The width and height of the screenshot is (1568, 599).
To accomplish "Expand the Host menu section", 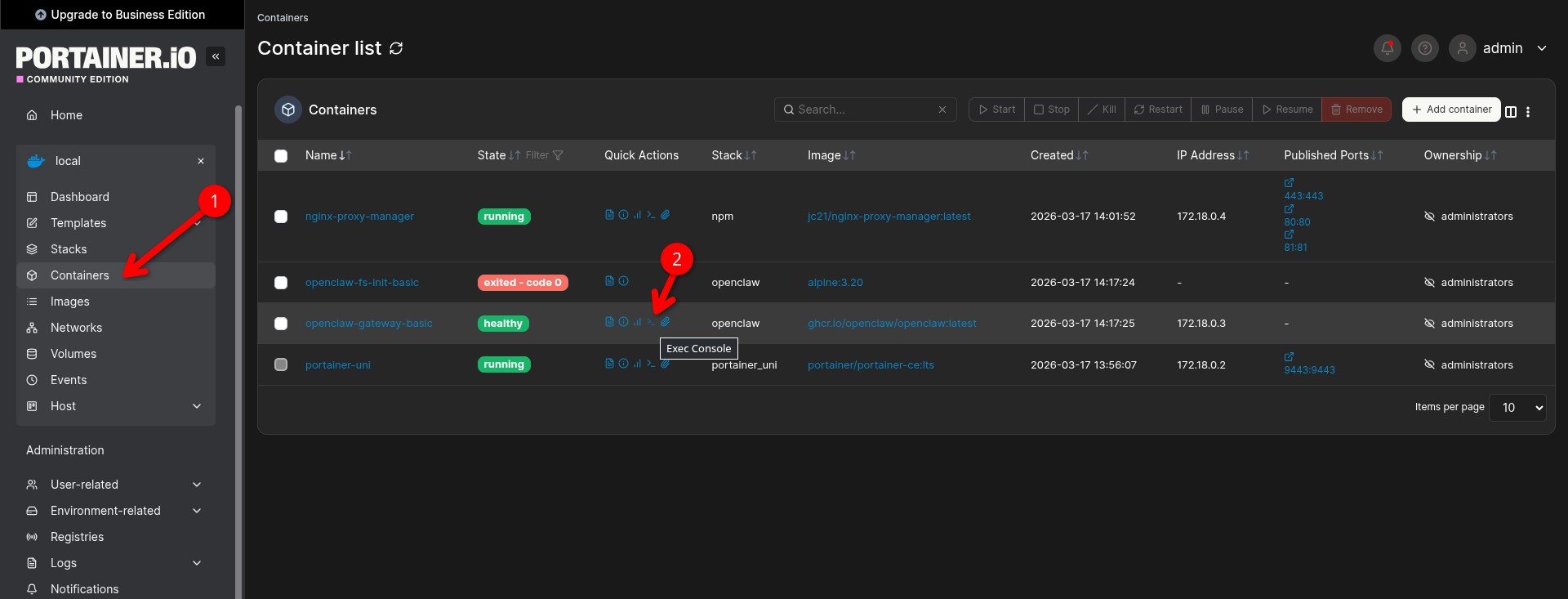I will (116, 406).
